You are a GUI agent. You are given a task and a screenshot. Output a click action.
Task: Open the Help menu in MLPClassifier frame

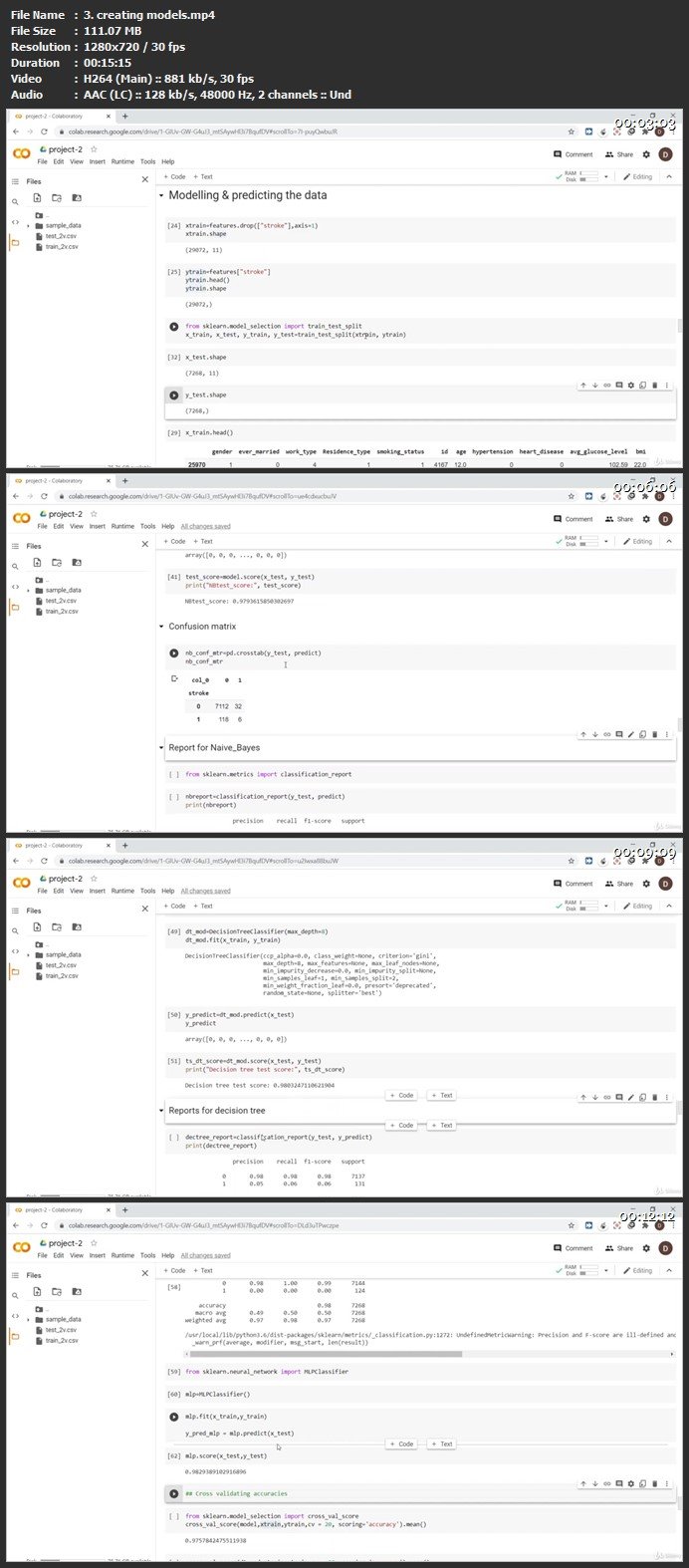click(168, 1255)
